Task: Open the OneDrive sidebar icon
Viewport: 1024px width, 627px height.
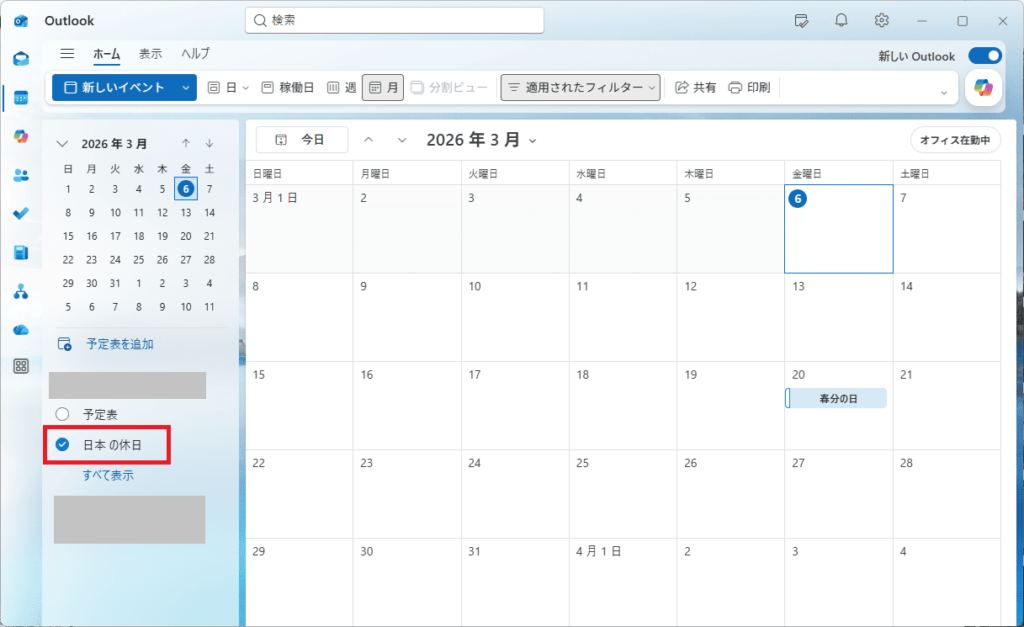Action: click(x=21, y=329)
